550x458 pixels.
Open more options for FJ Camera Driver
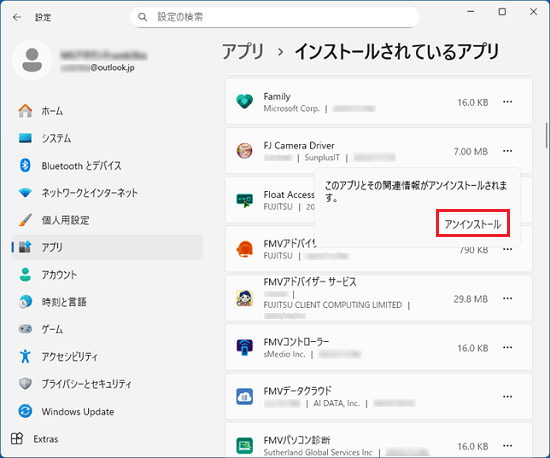pyautogui.click(x=508, y=151)
